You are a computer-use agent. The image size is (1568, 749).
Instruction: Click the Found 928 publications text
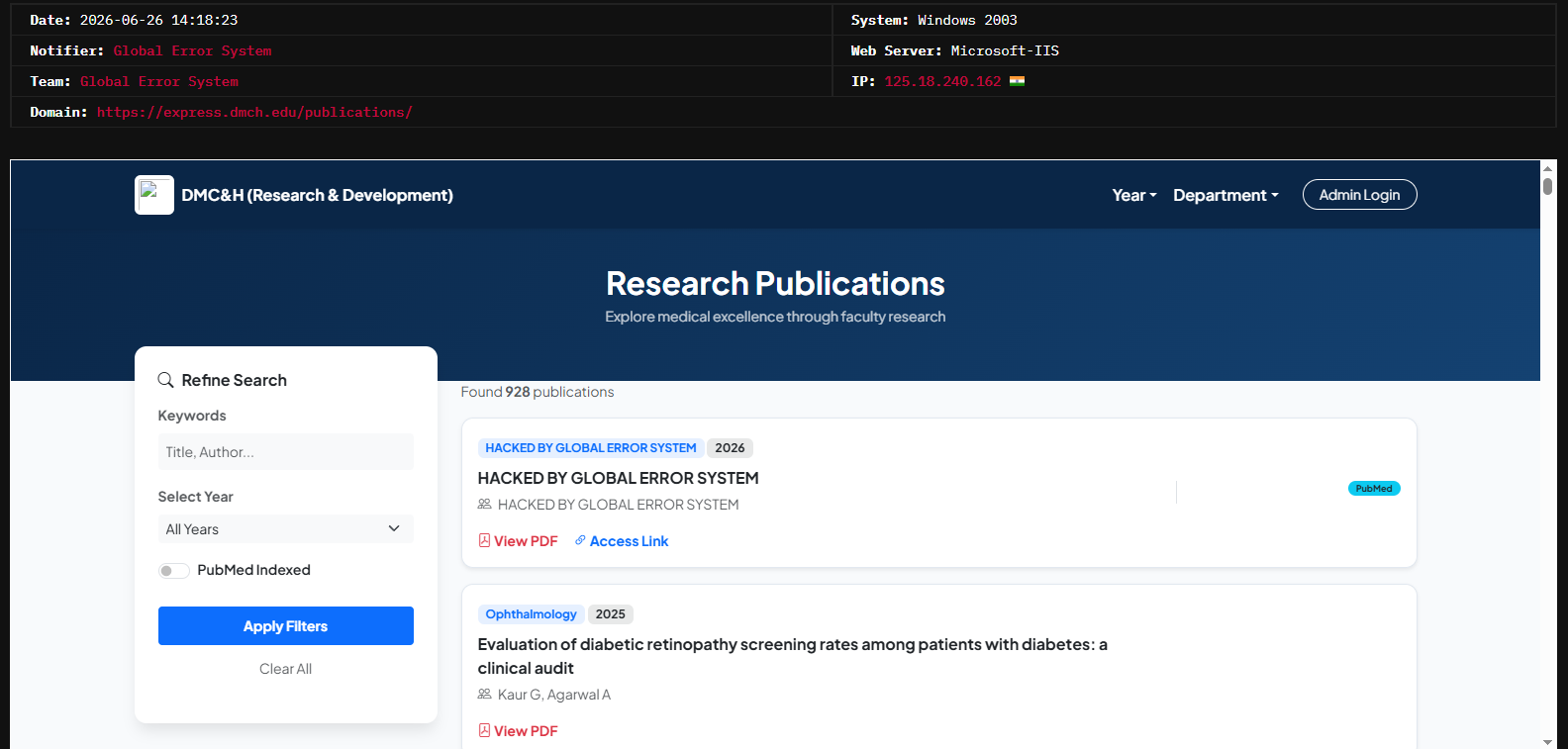(x=538, y=392)
